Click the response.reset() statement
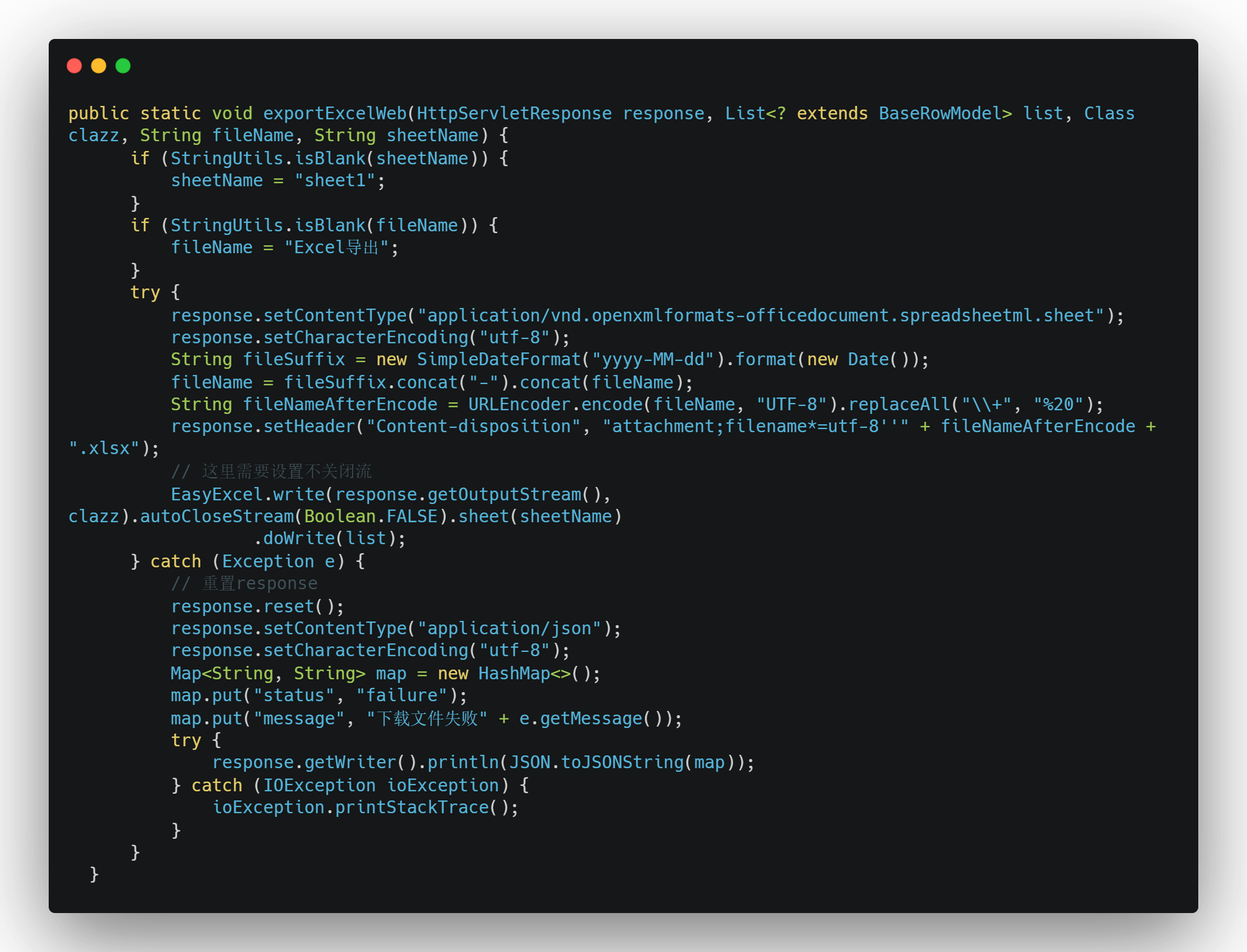 257,606
